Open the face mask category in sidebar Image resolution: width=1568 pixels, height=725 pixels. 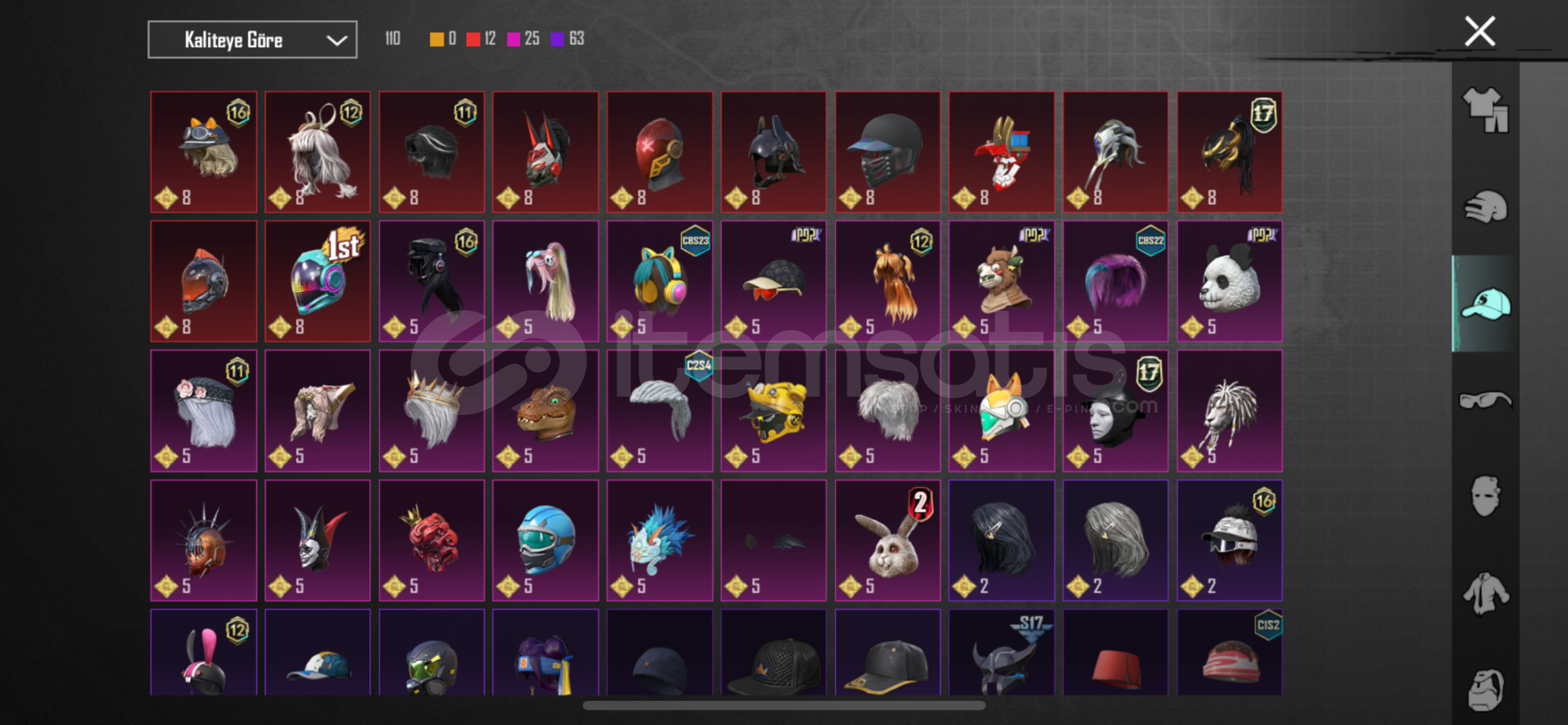(x=1485, y=497)
